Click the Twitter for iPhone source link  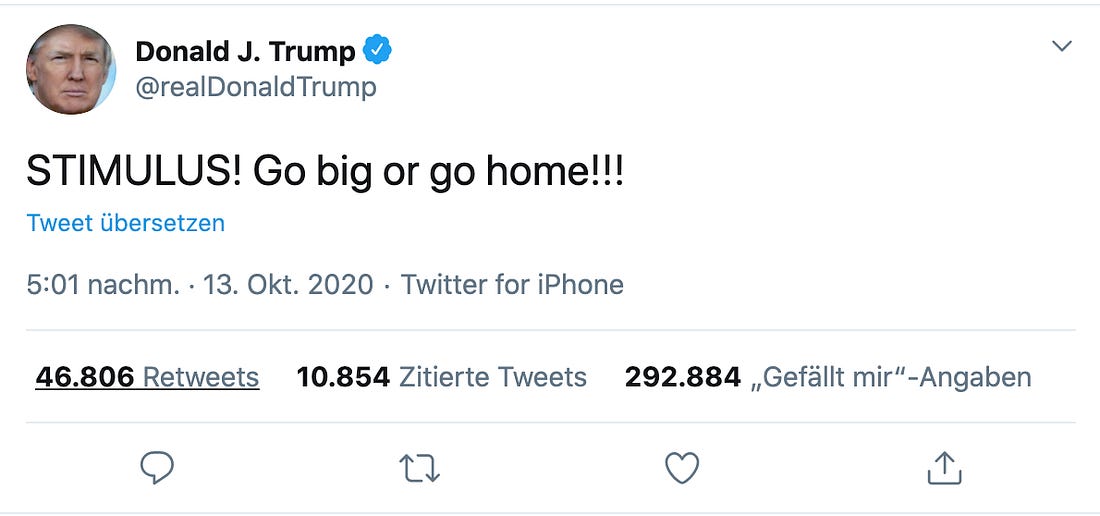click(x=512, y=285)
